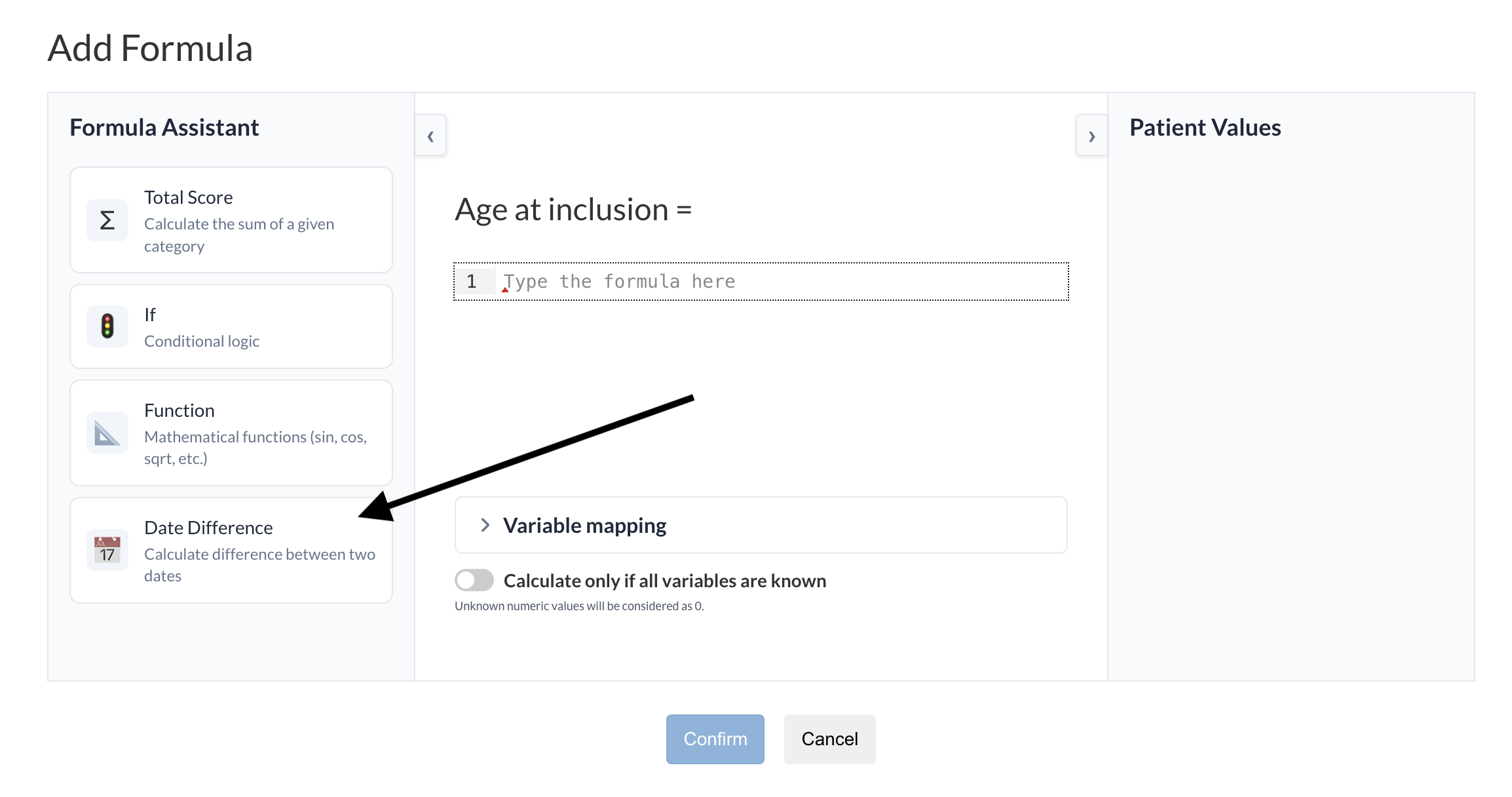Click the set-square Function icon
This screenshot has height=797, width=1512.
point(107,433)
